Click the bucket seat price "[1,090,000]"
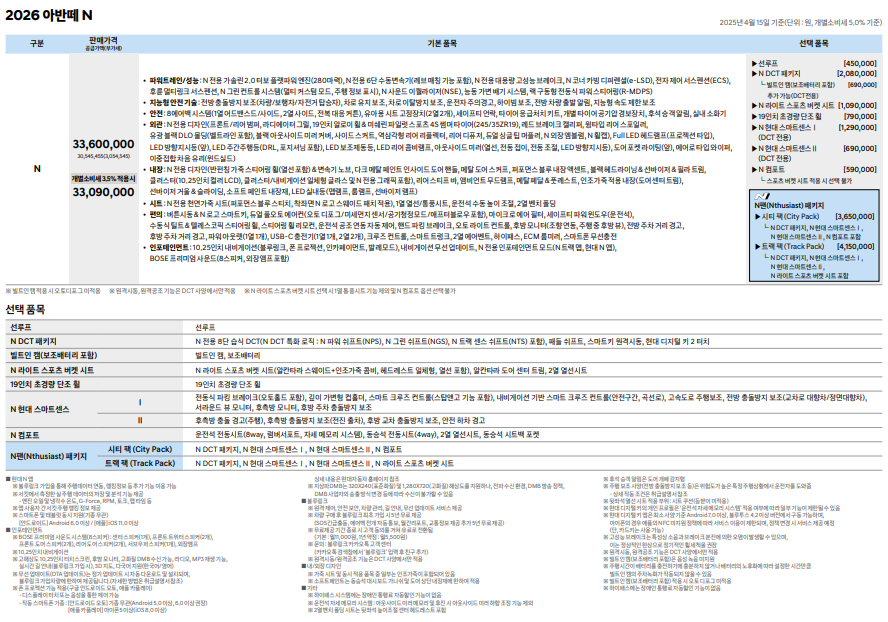888x622 pixels. click(857, 105)
